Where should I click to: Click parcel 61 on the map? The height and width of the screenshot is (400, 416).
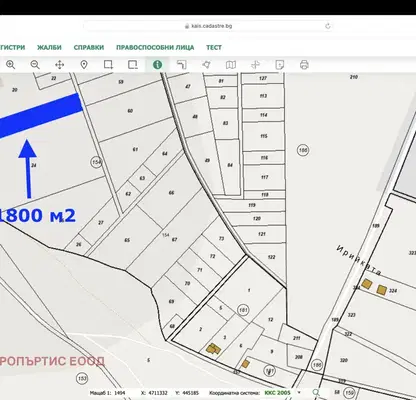click(x=135, y=149)
